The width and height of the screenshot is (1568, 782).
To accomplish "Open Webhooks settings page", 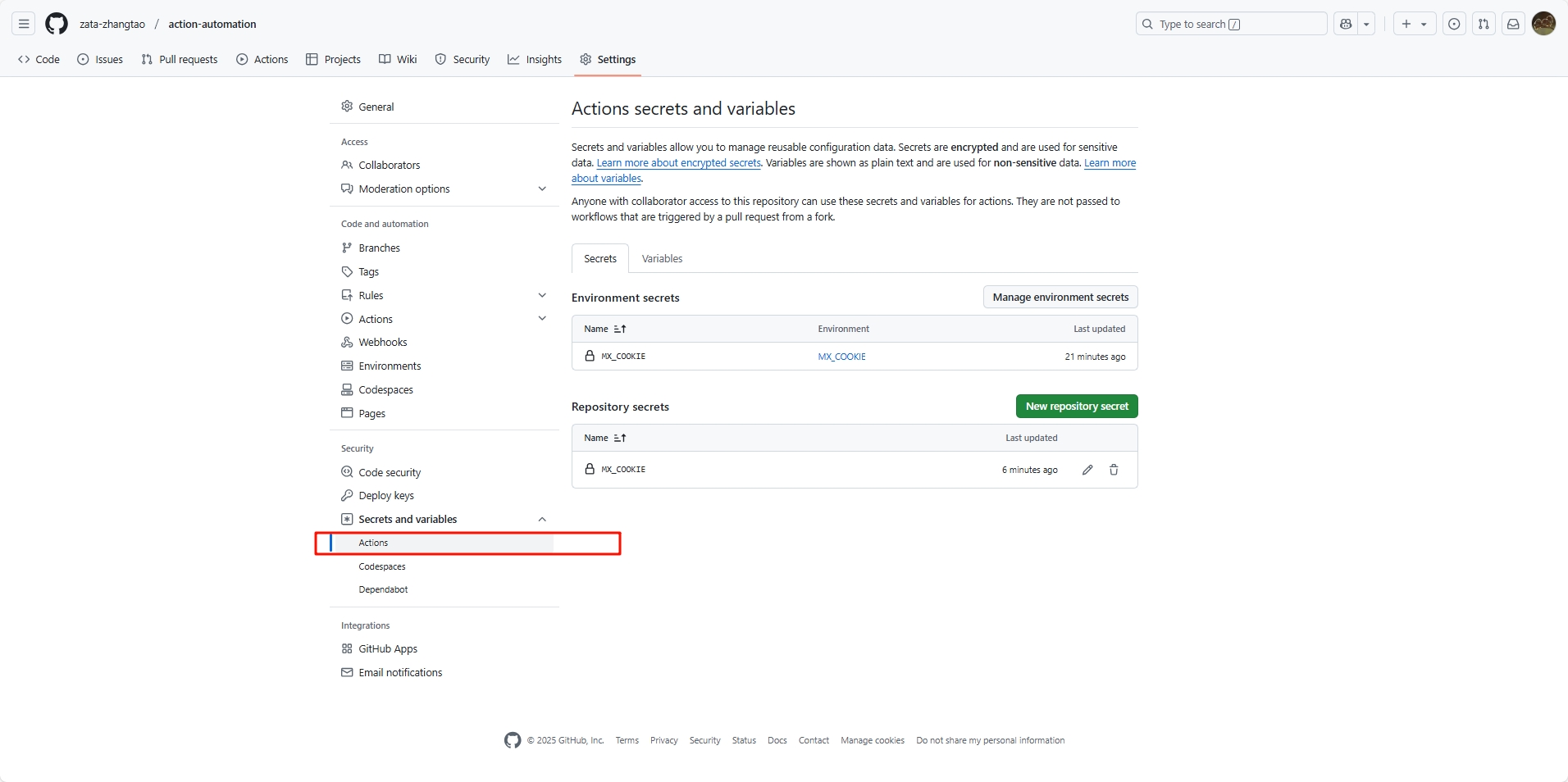I will click(x=444, y=342).
